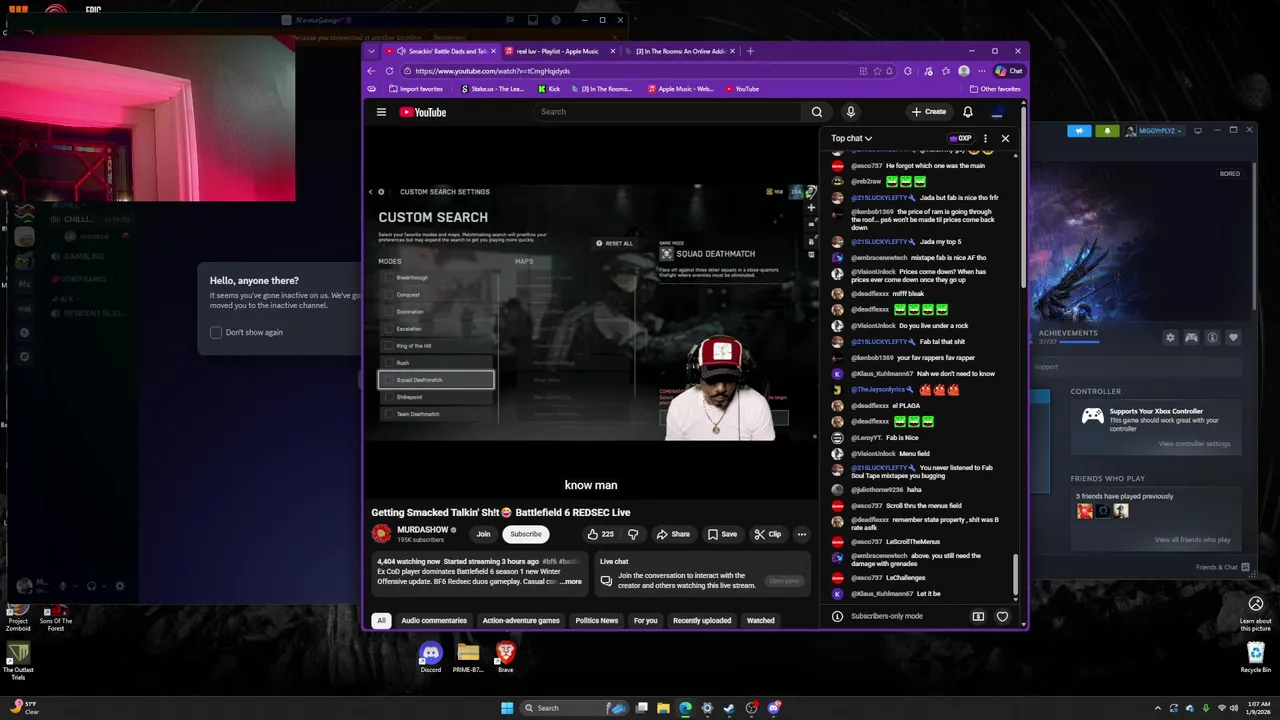Click the Windows Start button
This screenshot has height=720, width=1280.
coord(507,708)
